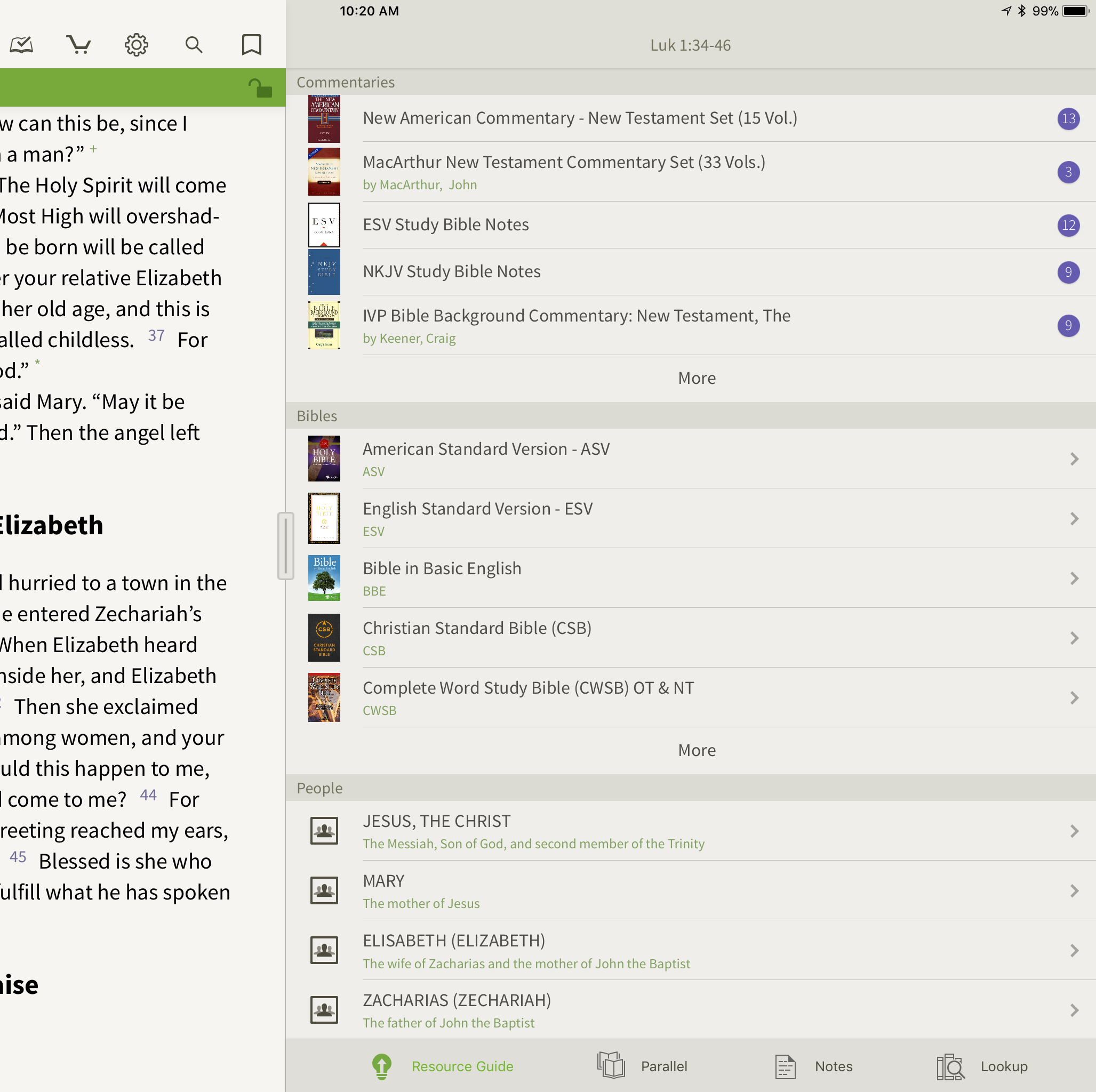Tap the CWSB abbreviation label

click(x=380, y=710)
